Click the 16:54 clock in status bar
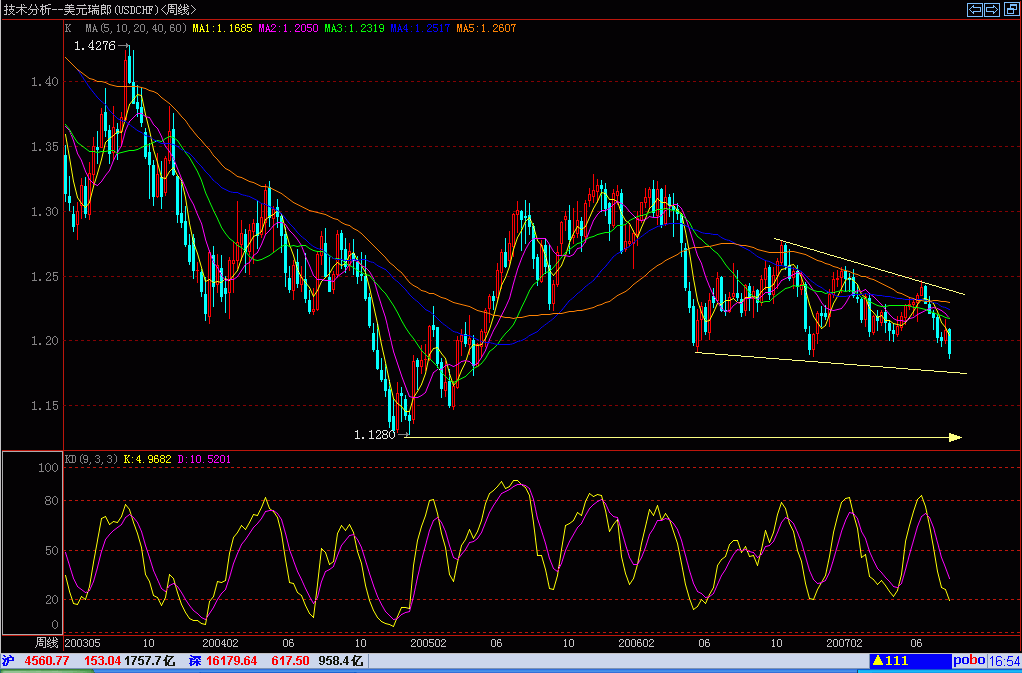Screen dimensions: 1022x673 1005,661
